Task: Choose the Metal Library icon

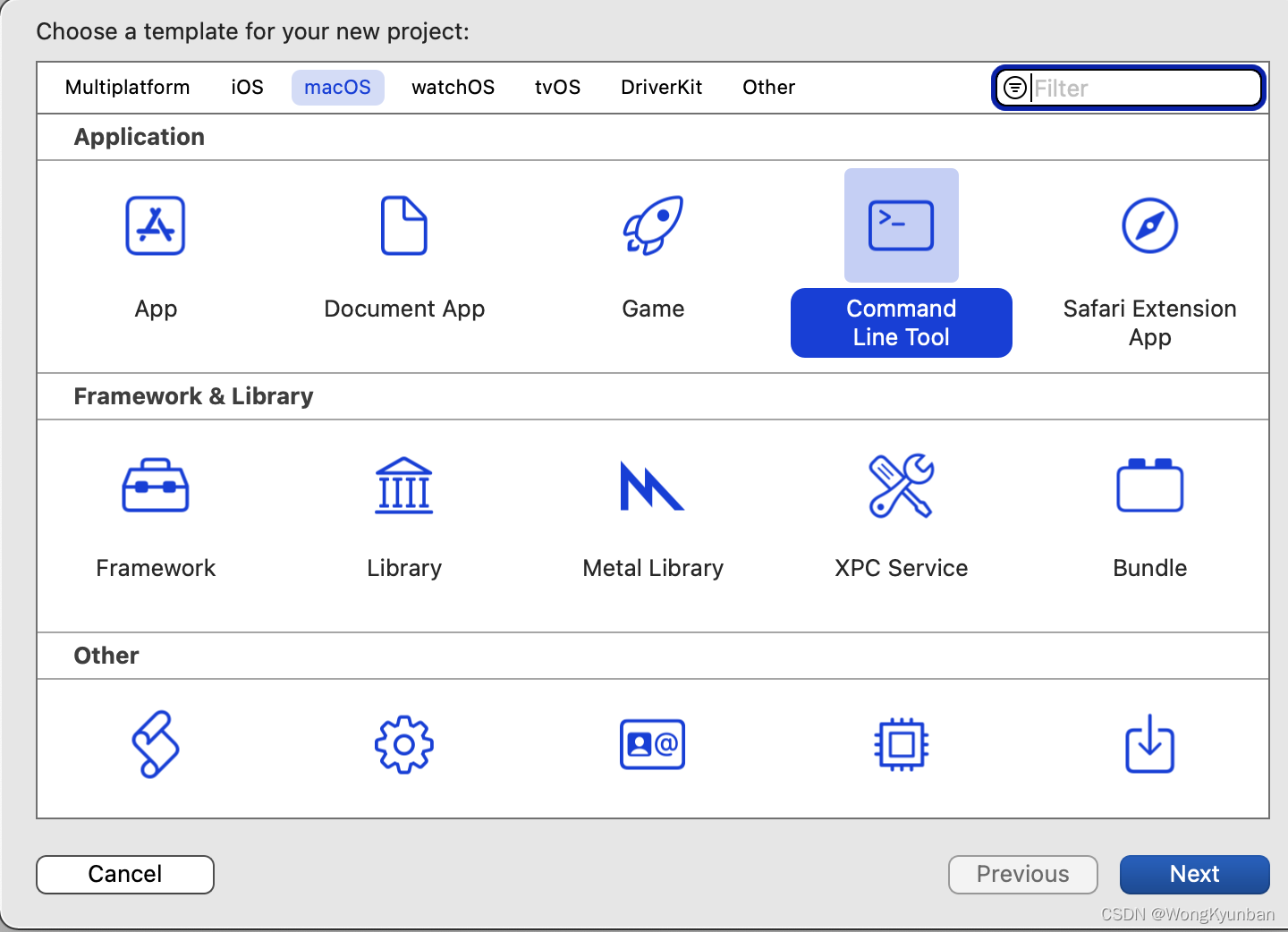Action: coord(653,485)
